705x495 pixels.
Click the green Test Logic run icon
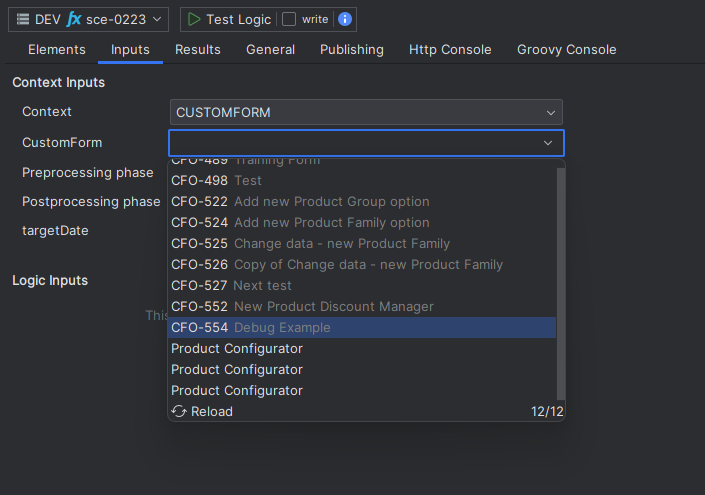194,19
